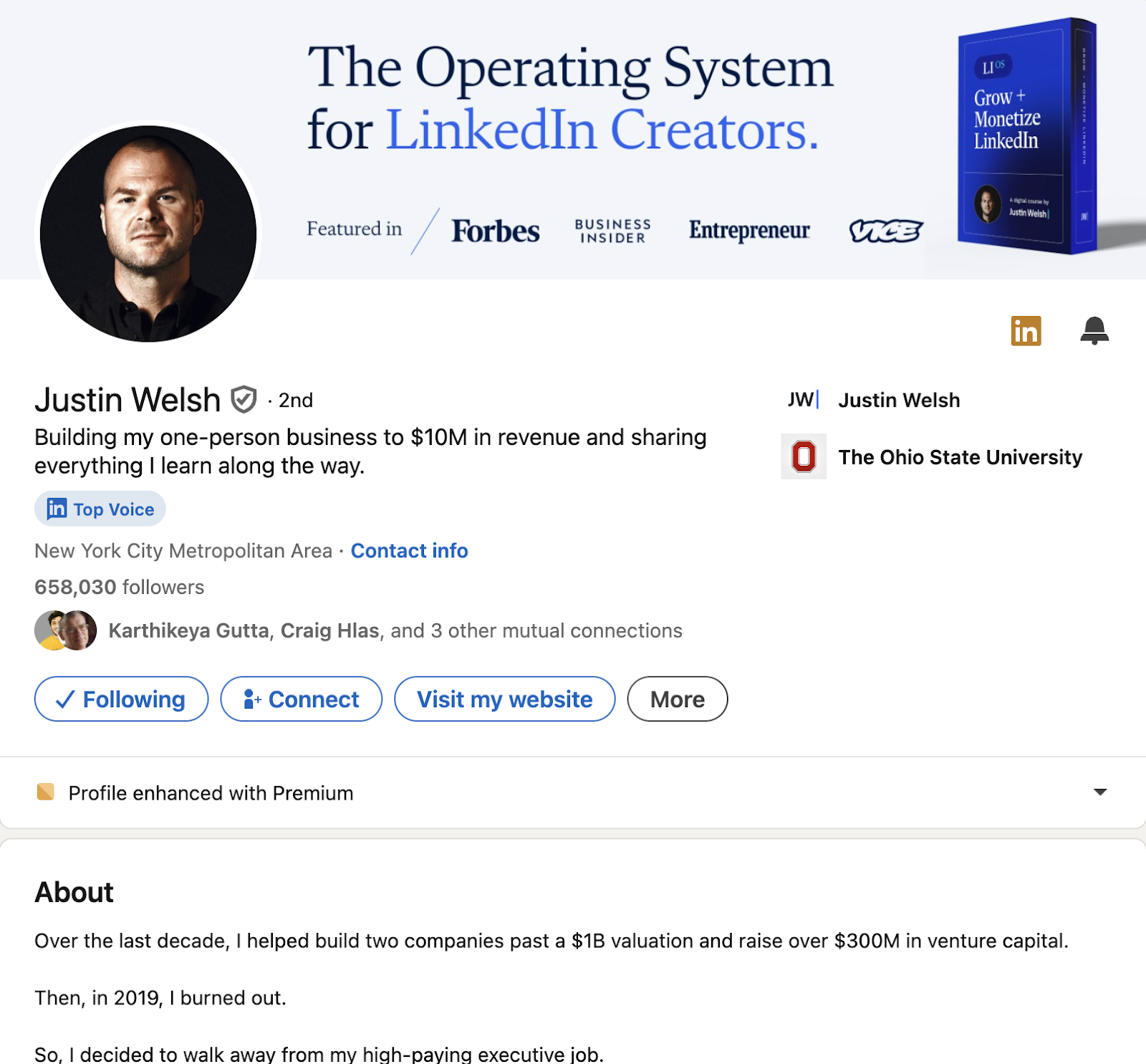Screen dimensions: 1146x1064
Task: Click the Connect button
Action: tap(302, 699)
